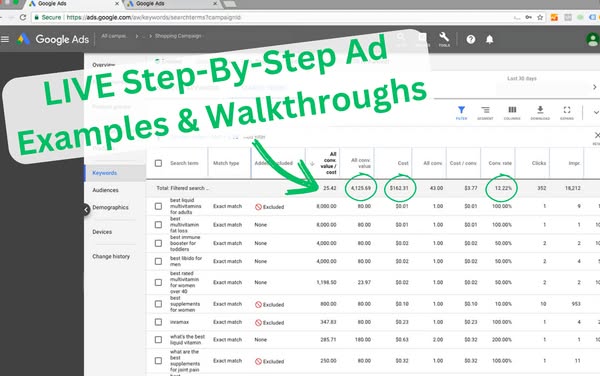The width and height of the screenshot is (600, 376).
Task: Expand the chevron beside toolbar icons
Action: [596, 112]
